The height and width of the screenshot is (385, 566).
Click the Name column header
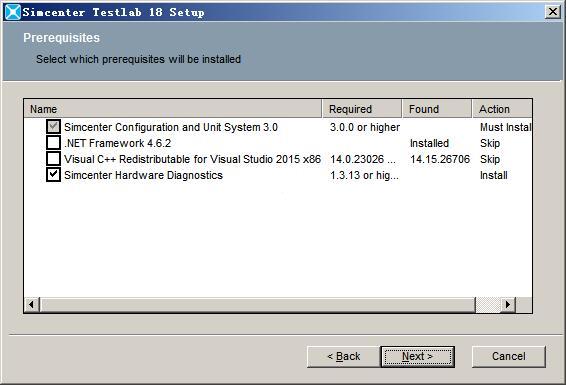(x=173, y=109)
